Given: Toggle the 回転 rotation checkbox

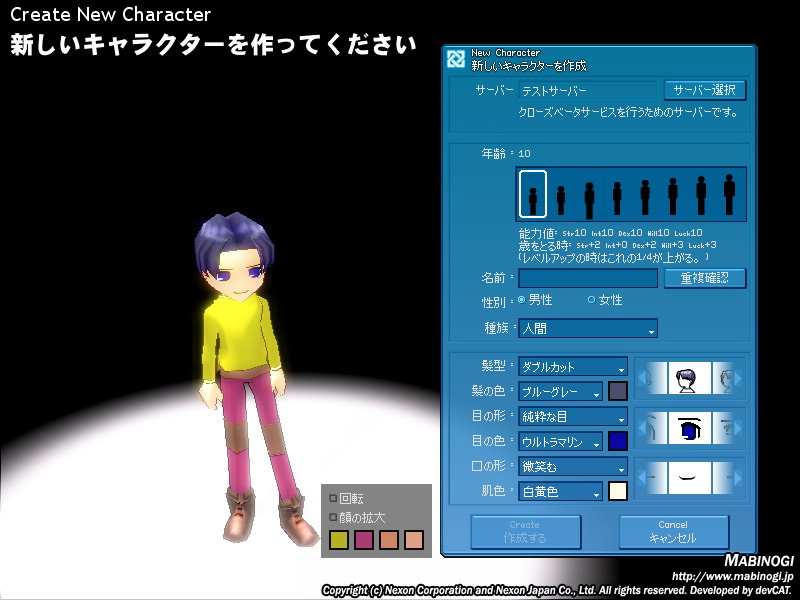Looking at the screenshot, I should pyautogui.click(x=333, y=497).
